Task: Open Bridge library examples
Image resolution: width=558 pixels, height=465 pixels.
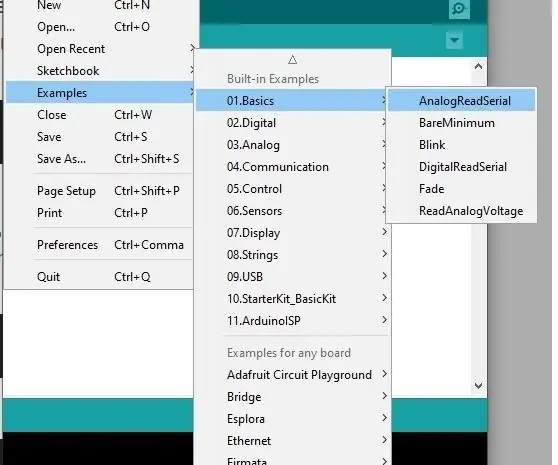Action: [x=292, y=397]
